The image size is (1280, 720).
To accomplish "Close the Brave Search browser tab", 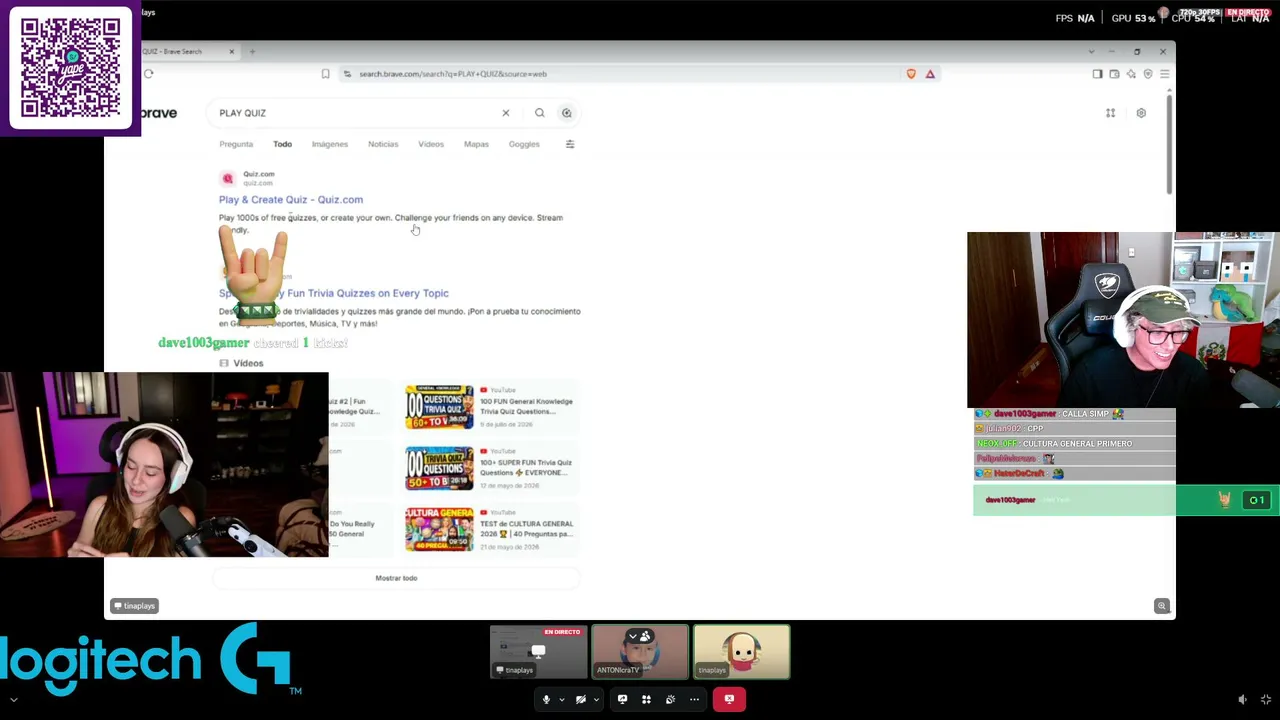I will 231,52.
